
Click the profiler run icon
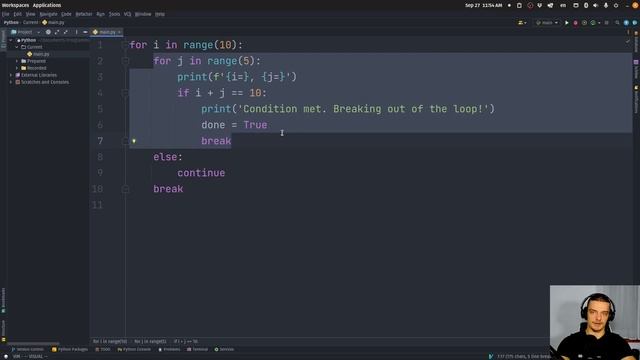[x=594, y=23]
